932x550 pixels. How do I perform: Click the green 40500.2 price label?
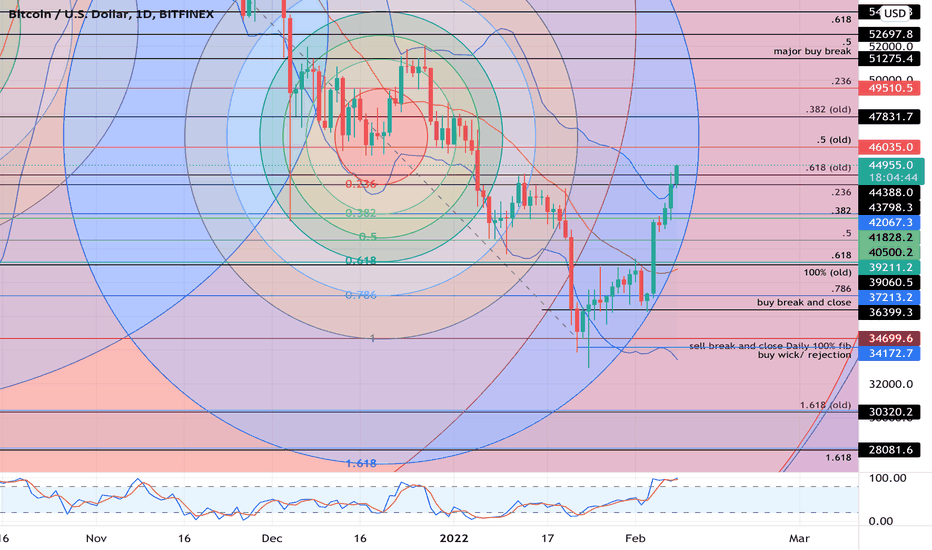[x=890, y=252]
